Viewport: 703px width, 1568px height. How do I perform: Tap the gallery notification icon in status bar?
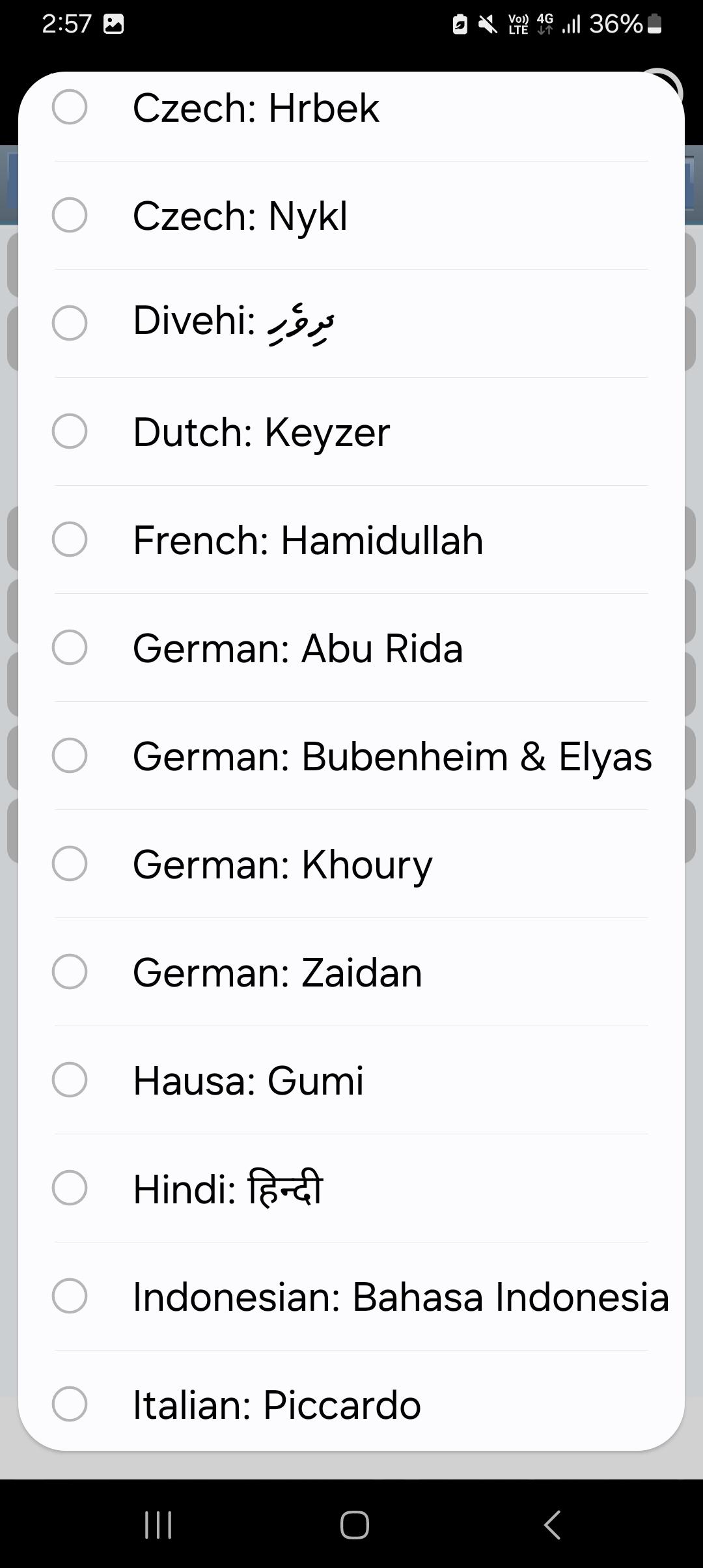click(x=114, y=24)
